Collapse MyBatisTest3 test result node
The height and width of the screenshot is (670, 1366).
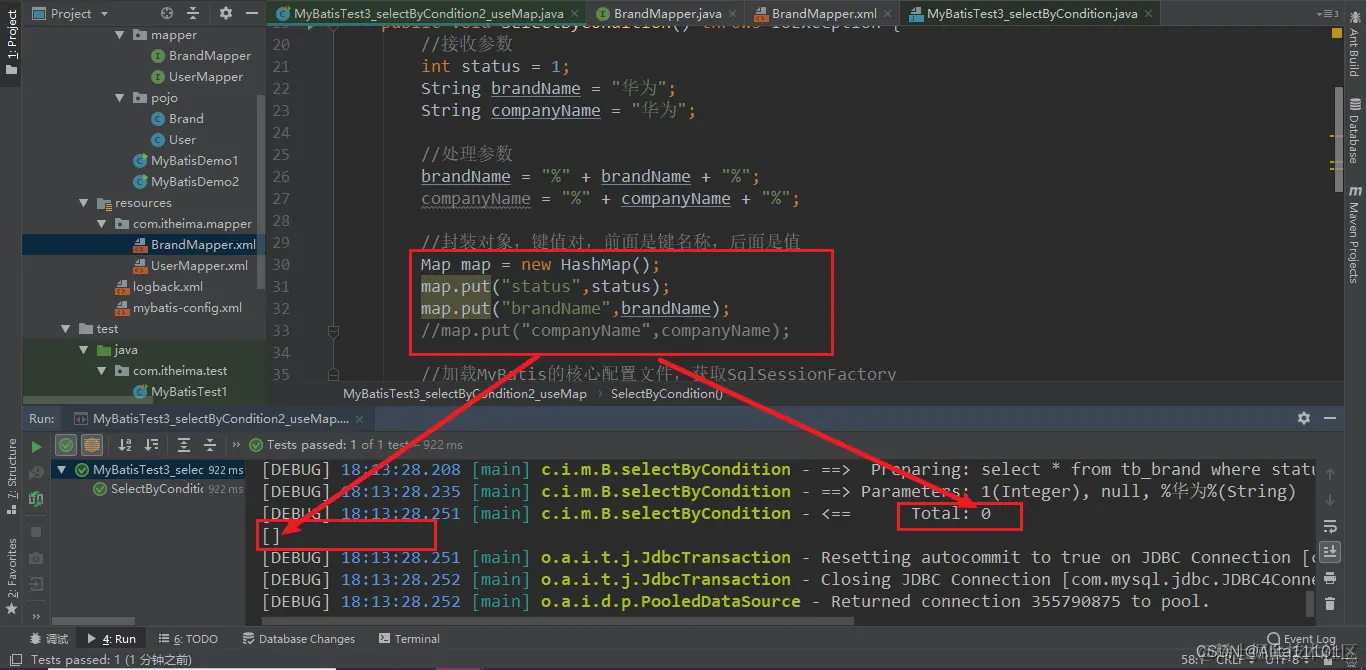[x=62, y=470]
